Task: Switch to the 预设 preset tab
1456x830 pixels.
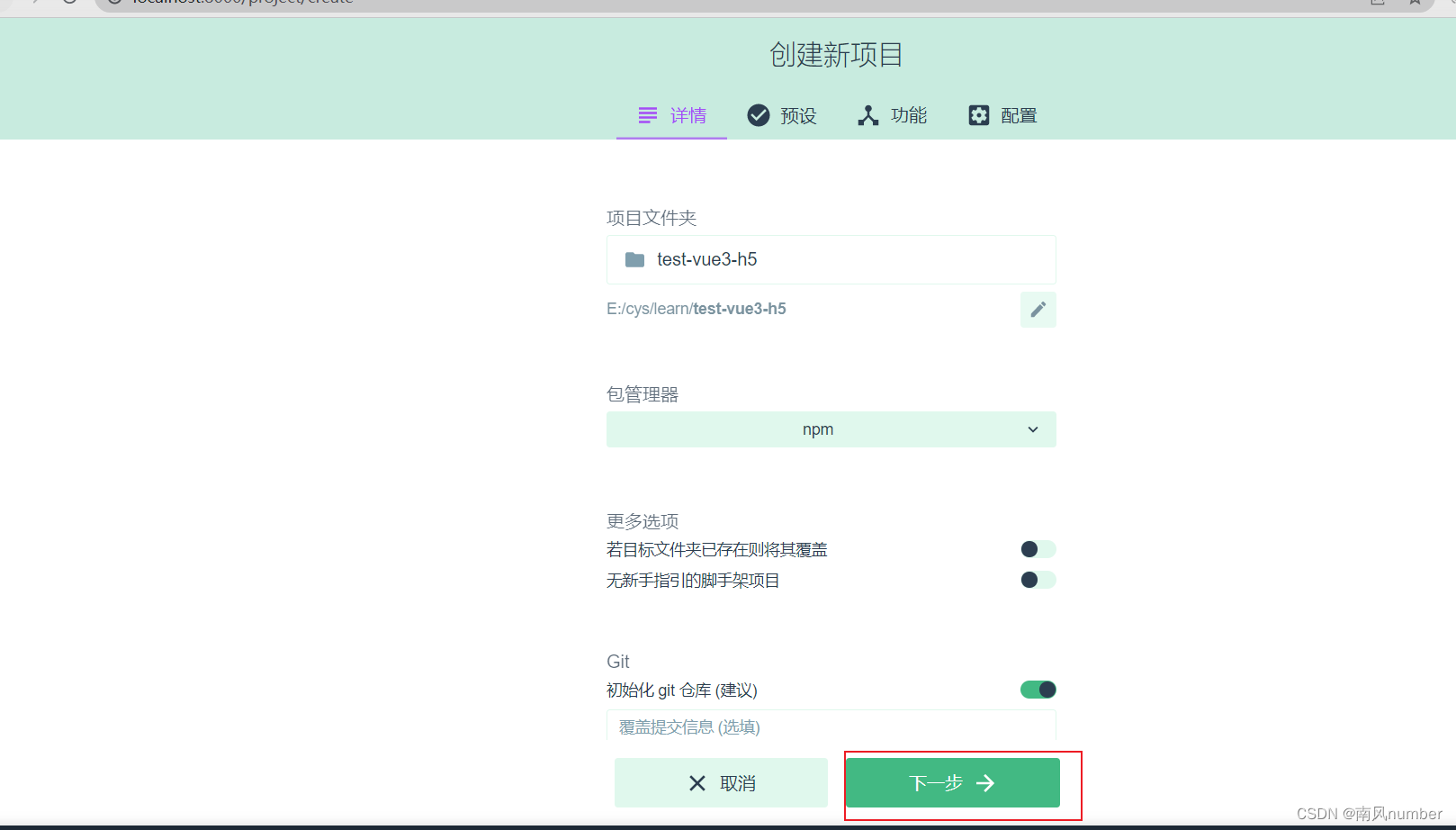Action: pyautogui.click(x=781, y=115)
